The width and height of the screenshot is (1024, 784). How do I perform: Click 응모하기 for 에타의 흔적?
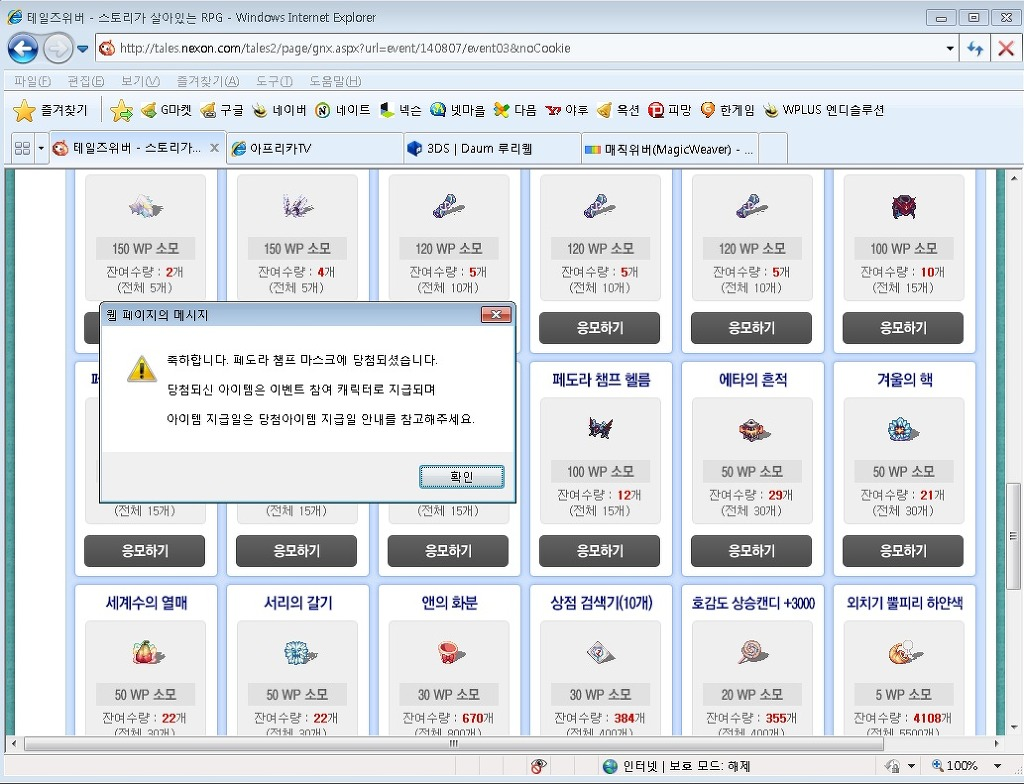click(x=752, y=551)
